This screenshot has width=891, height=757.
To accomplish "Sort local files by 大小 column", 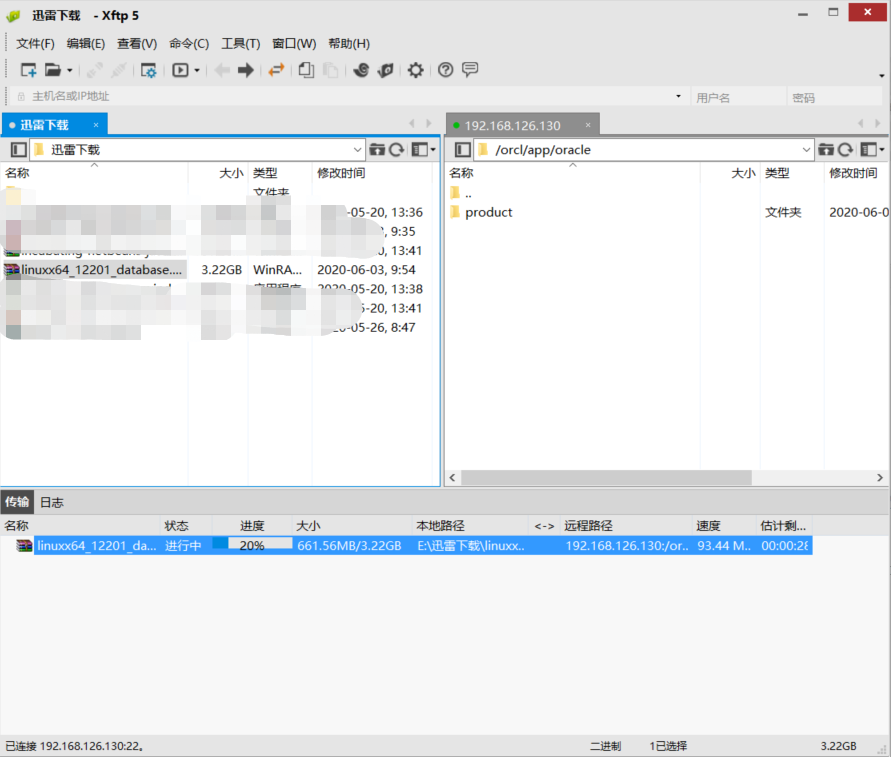I will pos(218,173).
